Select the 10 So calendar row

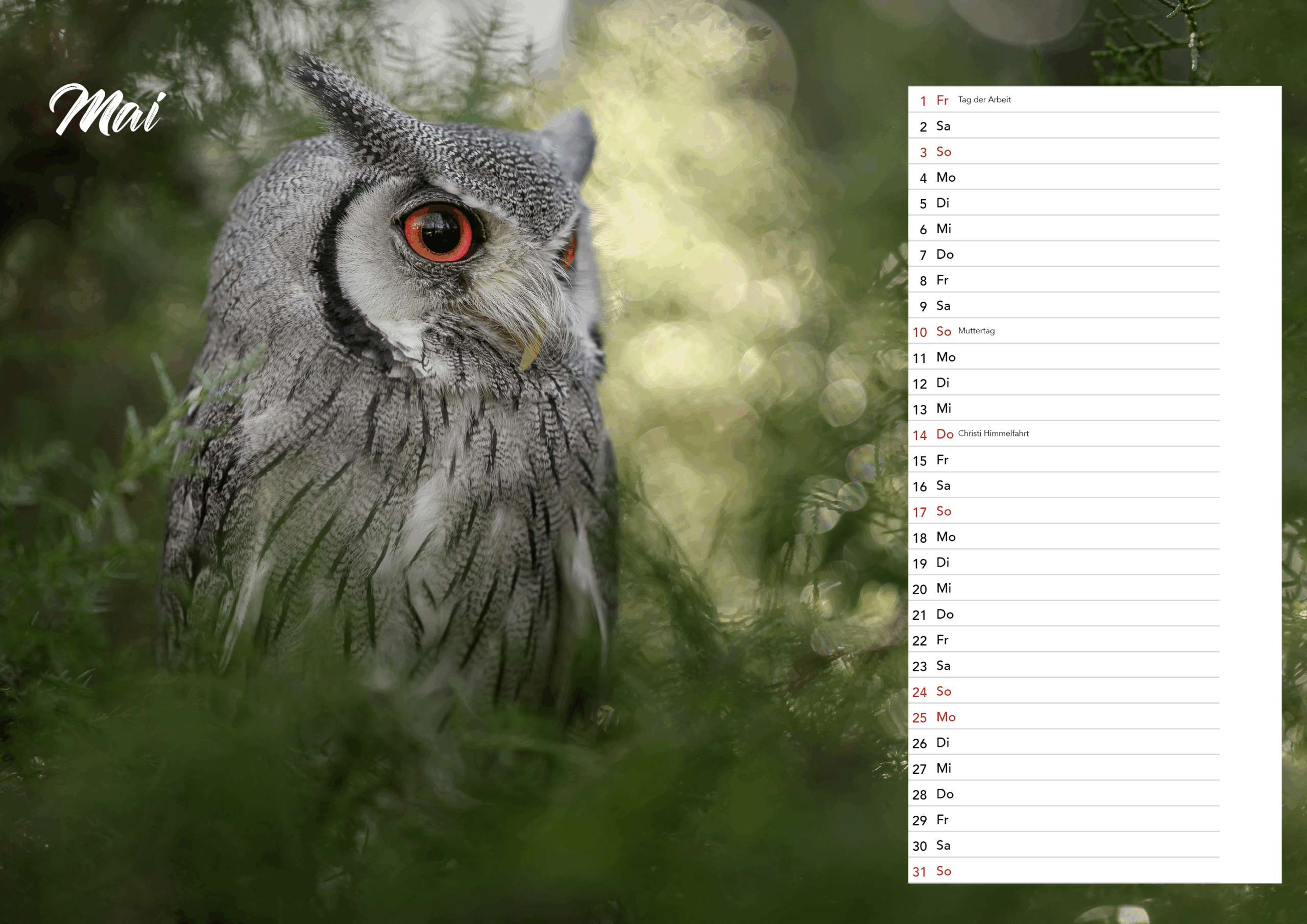[x=1063, y=331]
